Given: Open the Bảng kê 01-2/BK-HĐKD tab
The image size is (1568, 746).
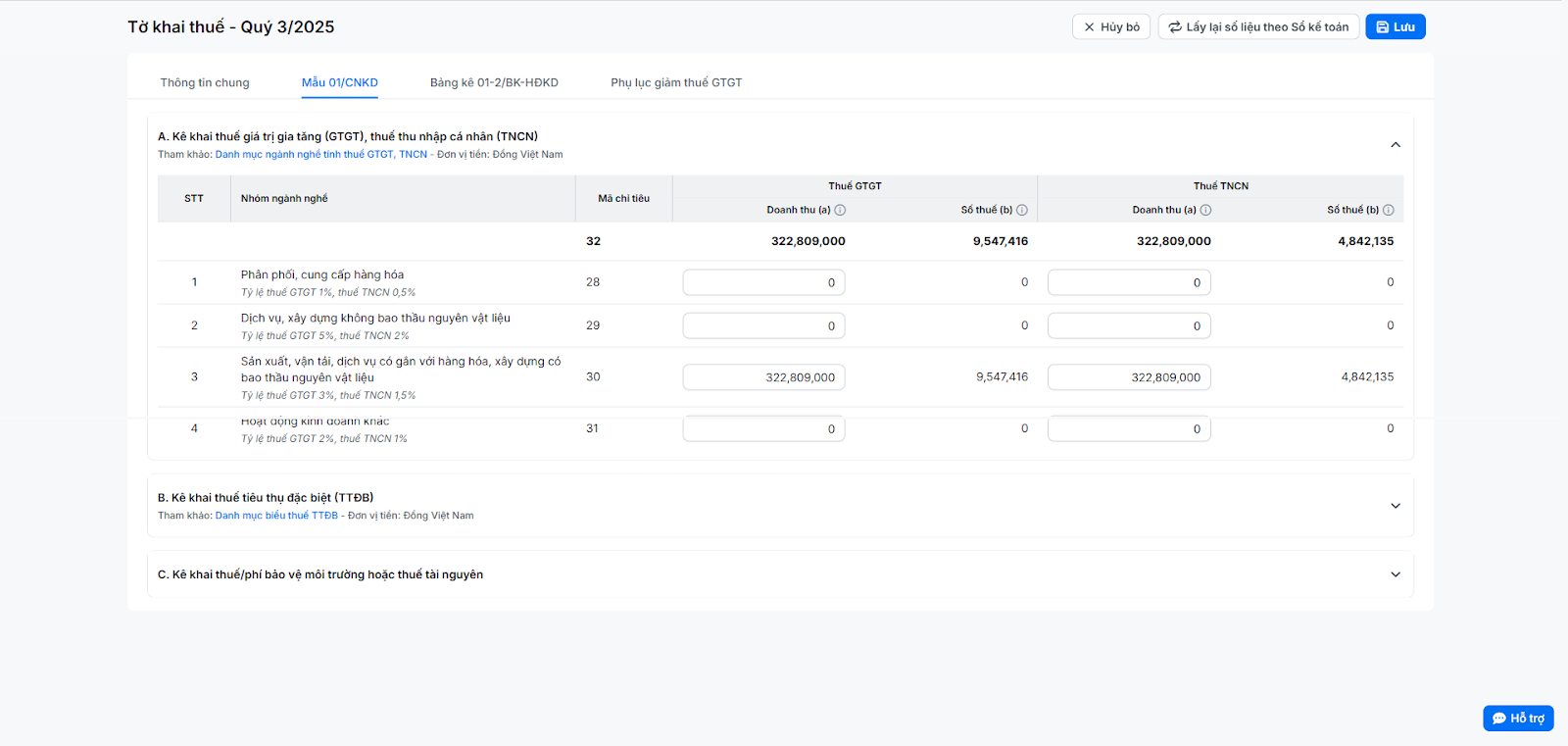Looking at the screenshot, I should tap(494, 83).
